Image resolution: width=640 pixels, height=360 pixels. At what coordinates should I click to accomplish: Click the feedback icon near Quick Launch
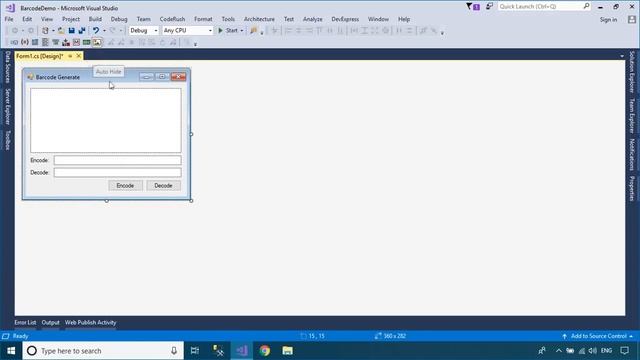pyautogui.click(x=489, y=6)
